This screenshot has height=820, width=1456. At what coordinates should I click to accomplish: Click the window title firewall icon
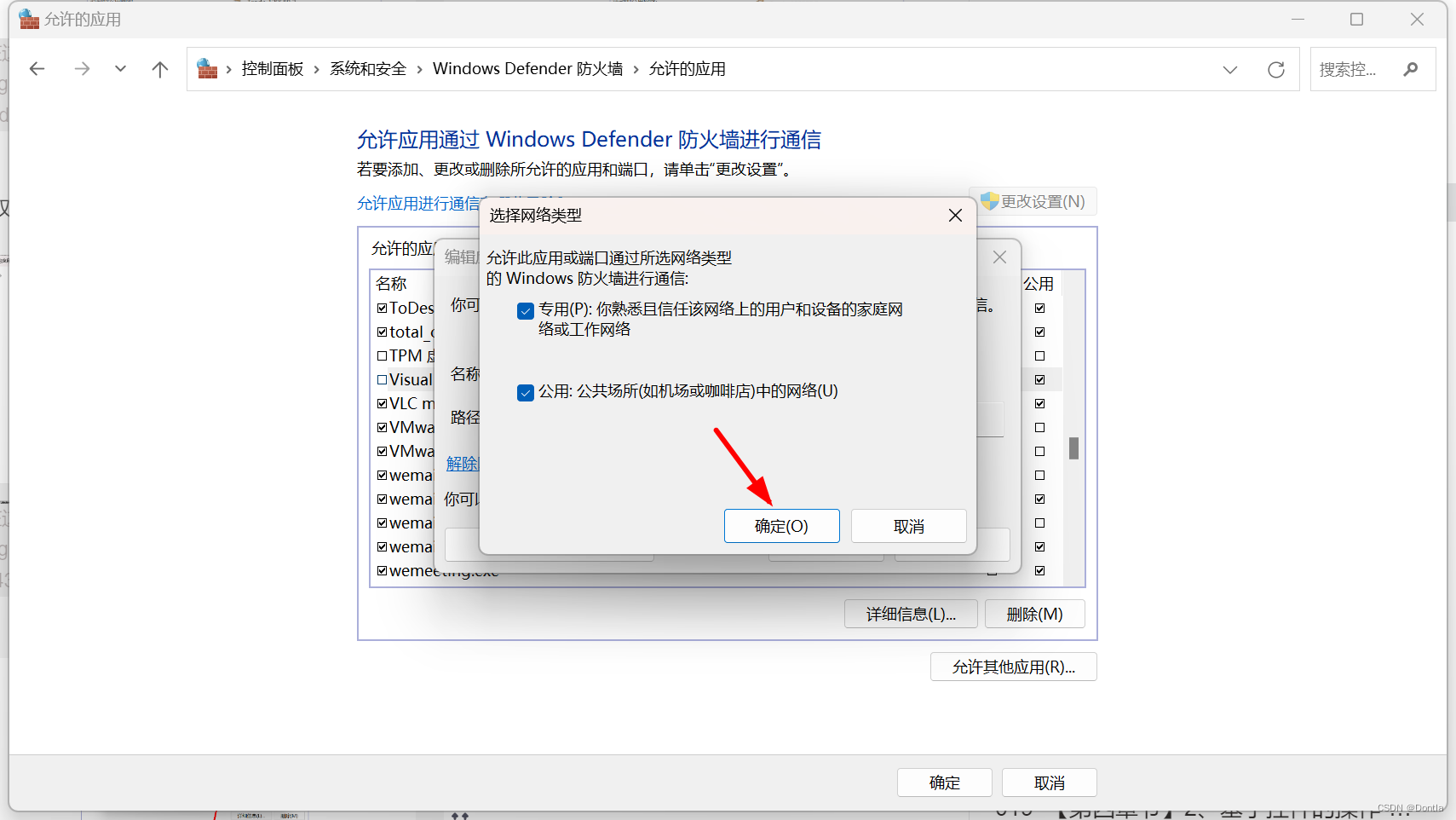point(29,19)
